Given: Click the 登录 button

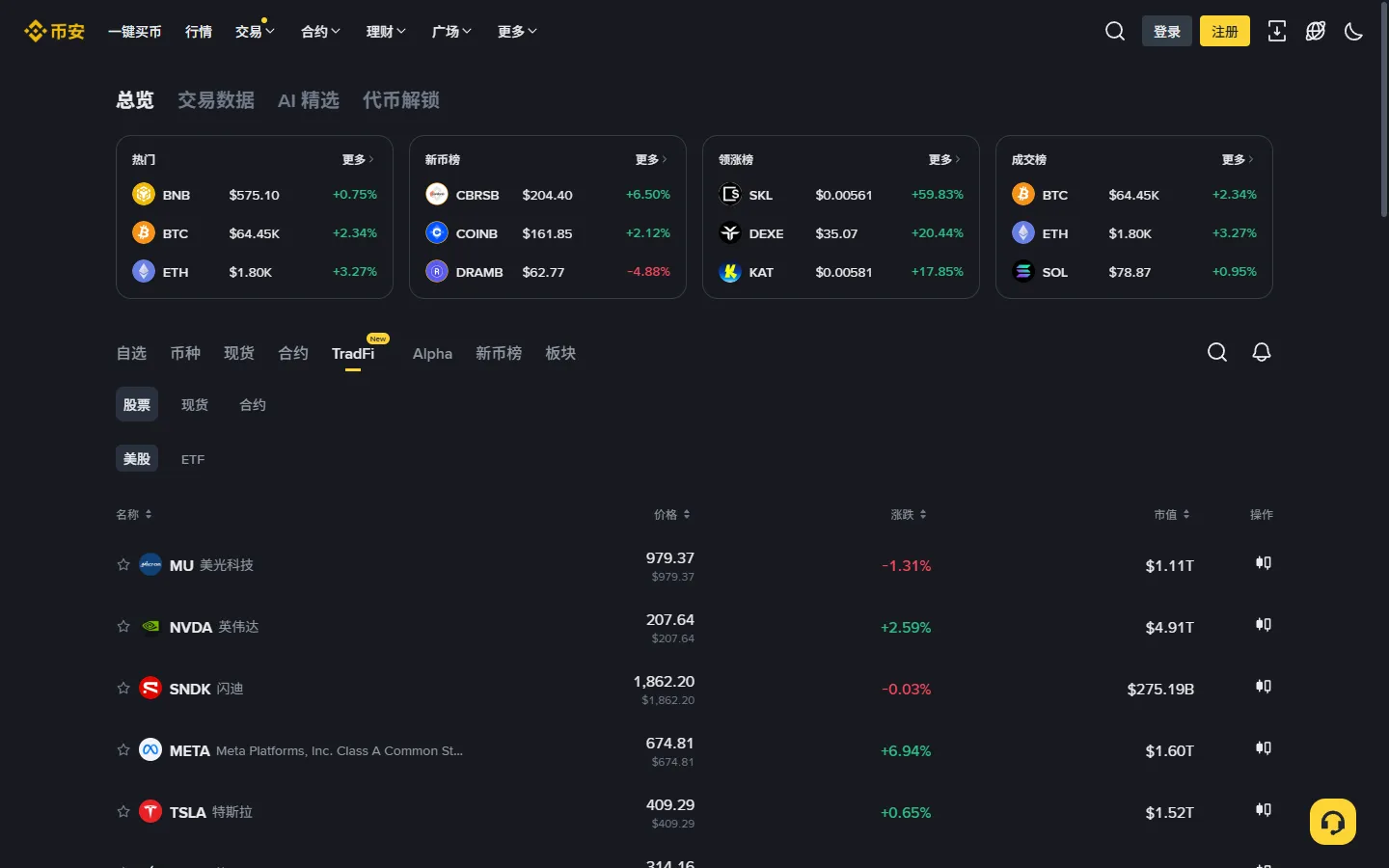Looking at the screenshot, I should [1167, 31].
